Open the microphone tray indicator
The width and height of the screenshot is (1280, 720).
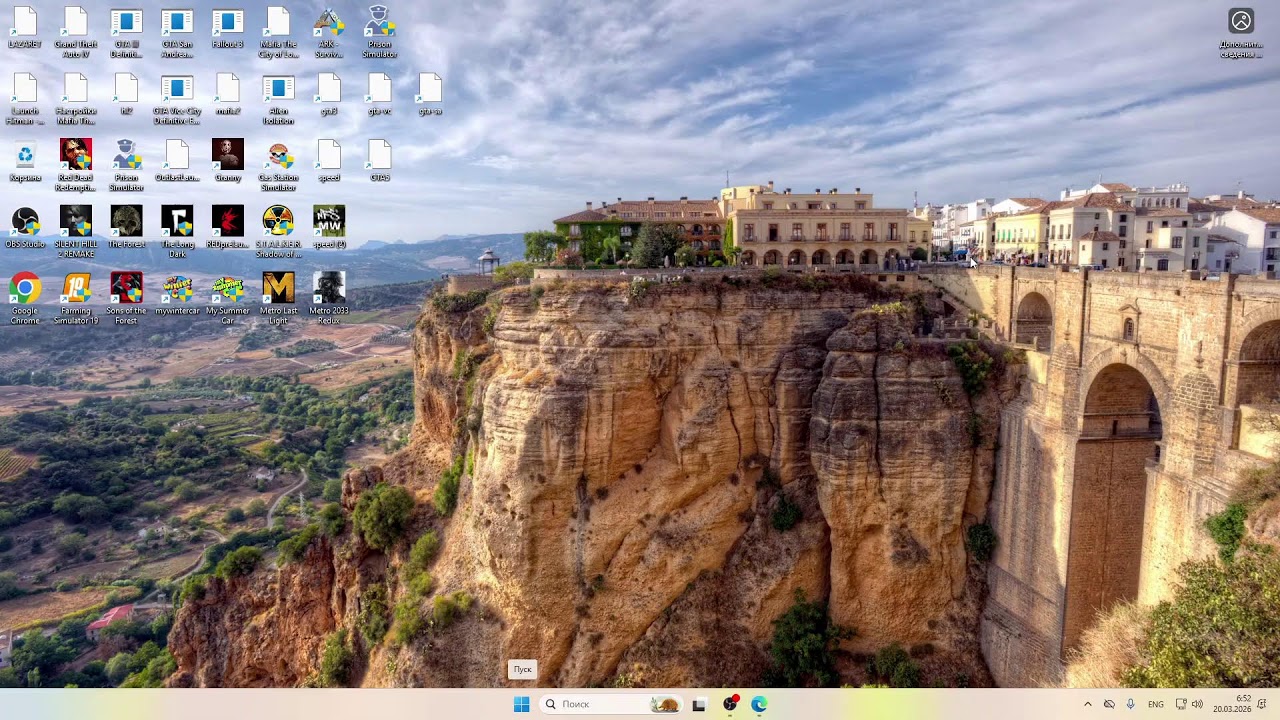(x=1131, y=704)
